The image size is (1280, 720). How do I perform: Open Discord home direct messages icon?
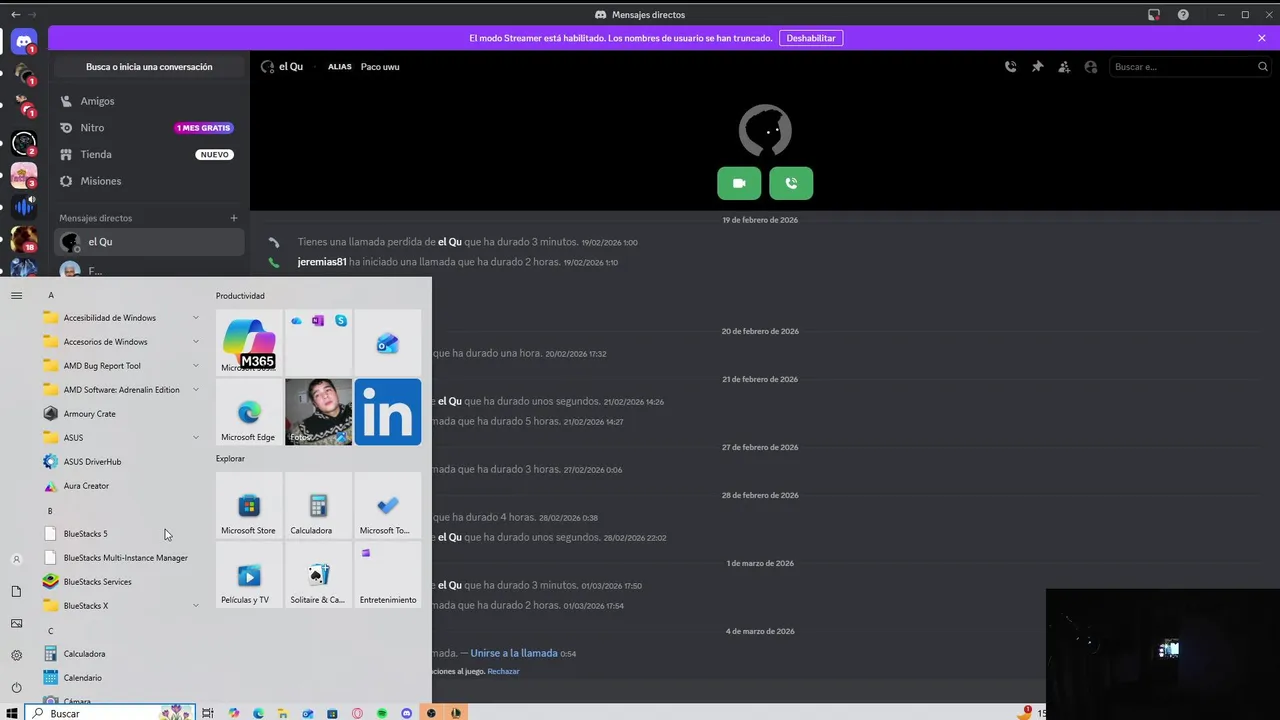[24, 42]
